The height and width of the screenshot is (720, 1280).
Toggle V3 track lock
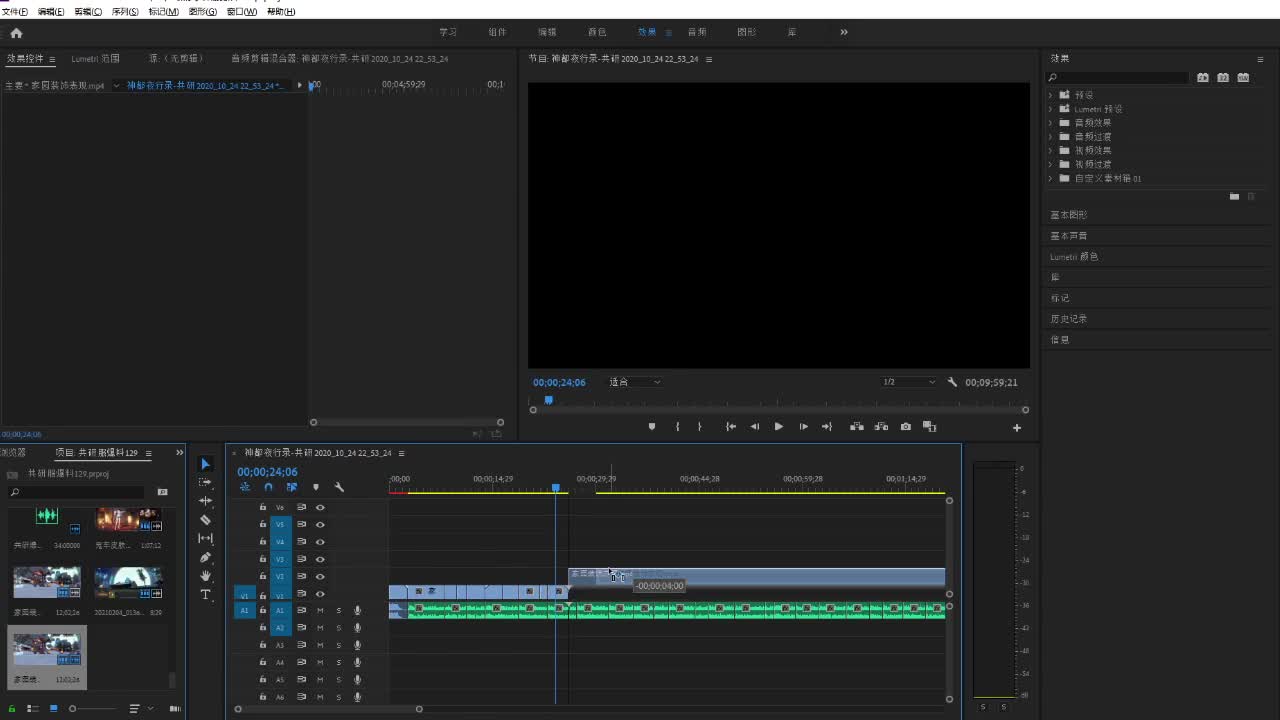coord(263,559)
